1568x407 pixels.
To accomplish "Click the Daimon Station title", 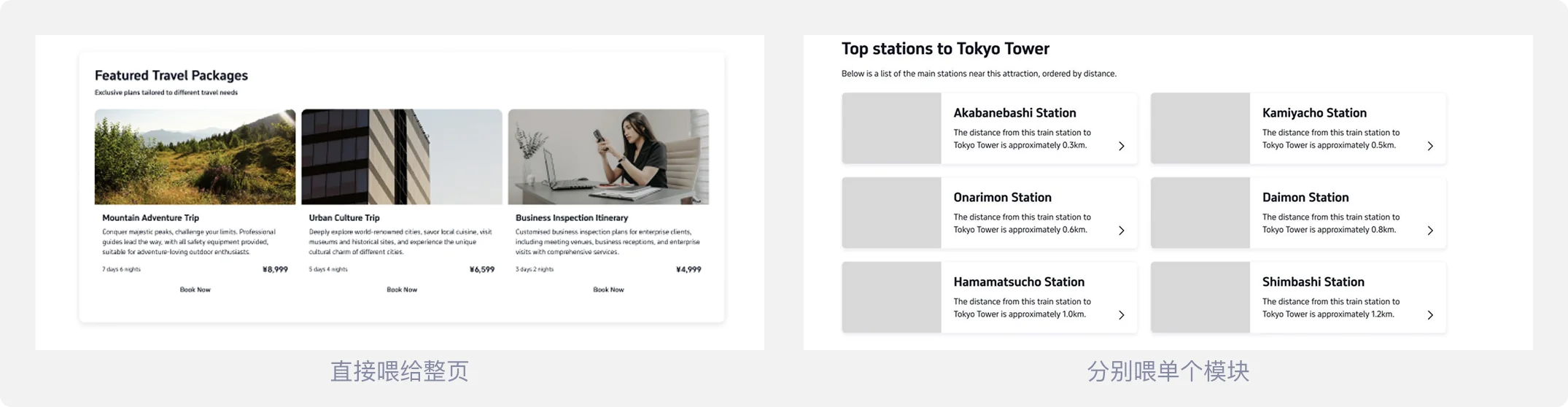I will 1305,198.
